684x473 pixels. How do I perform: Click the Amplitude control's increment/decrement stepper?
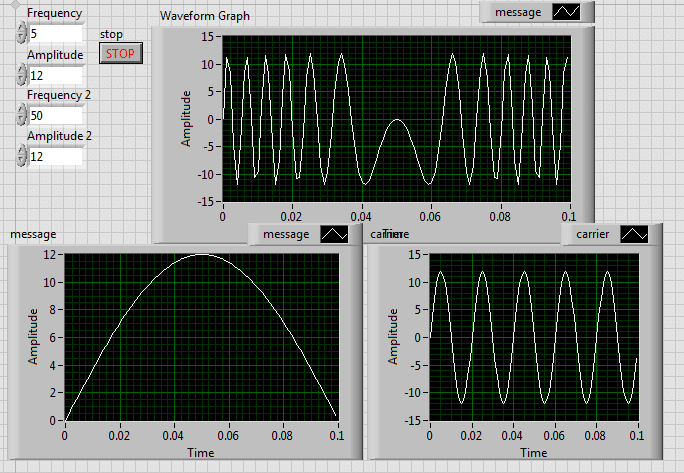pos(21,75)
